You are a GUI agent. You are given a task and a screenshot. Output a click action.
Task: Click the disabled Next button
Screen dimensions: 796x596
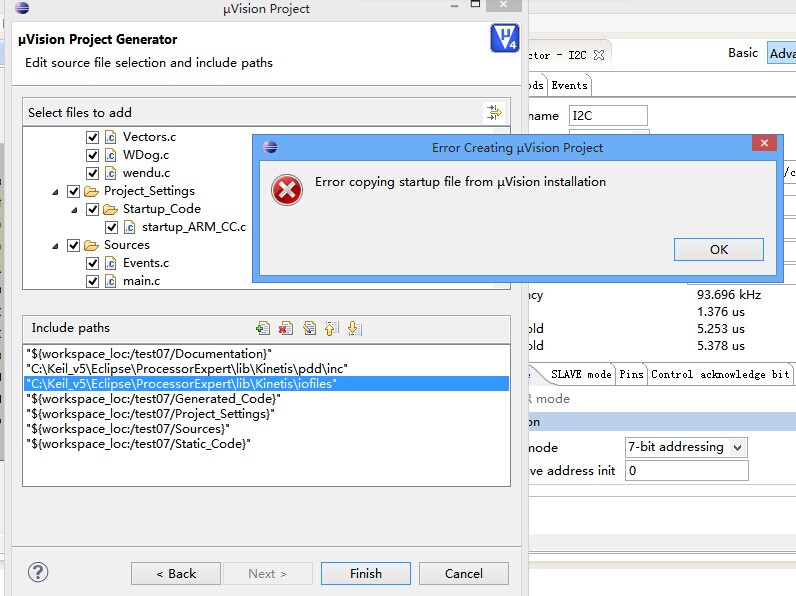(x=268, y=574)
